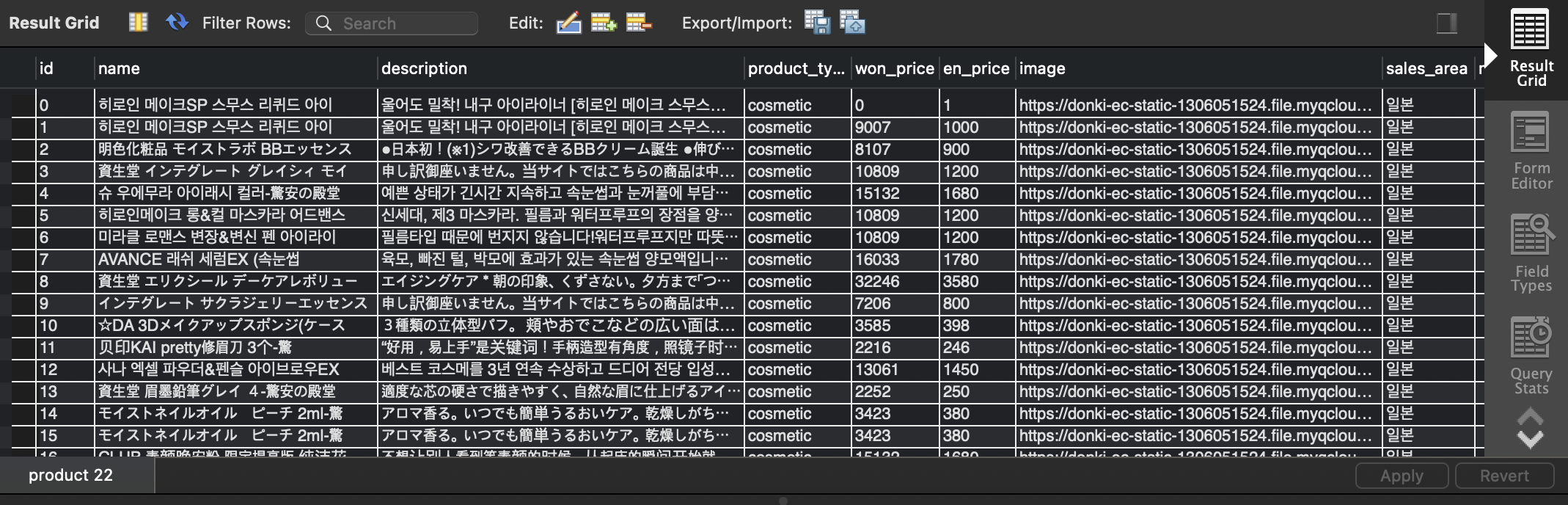1568x505 pixels.
Task: Select won_price cell 8107
Action: (895, 149)
